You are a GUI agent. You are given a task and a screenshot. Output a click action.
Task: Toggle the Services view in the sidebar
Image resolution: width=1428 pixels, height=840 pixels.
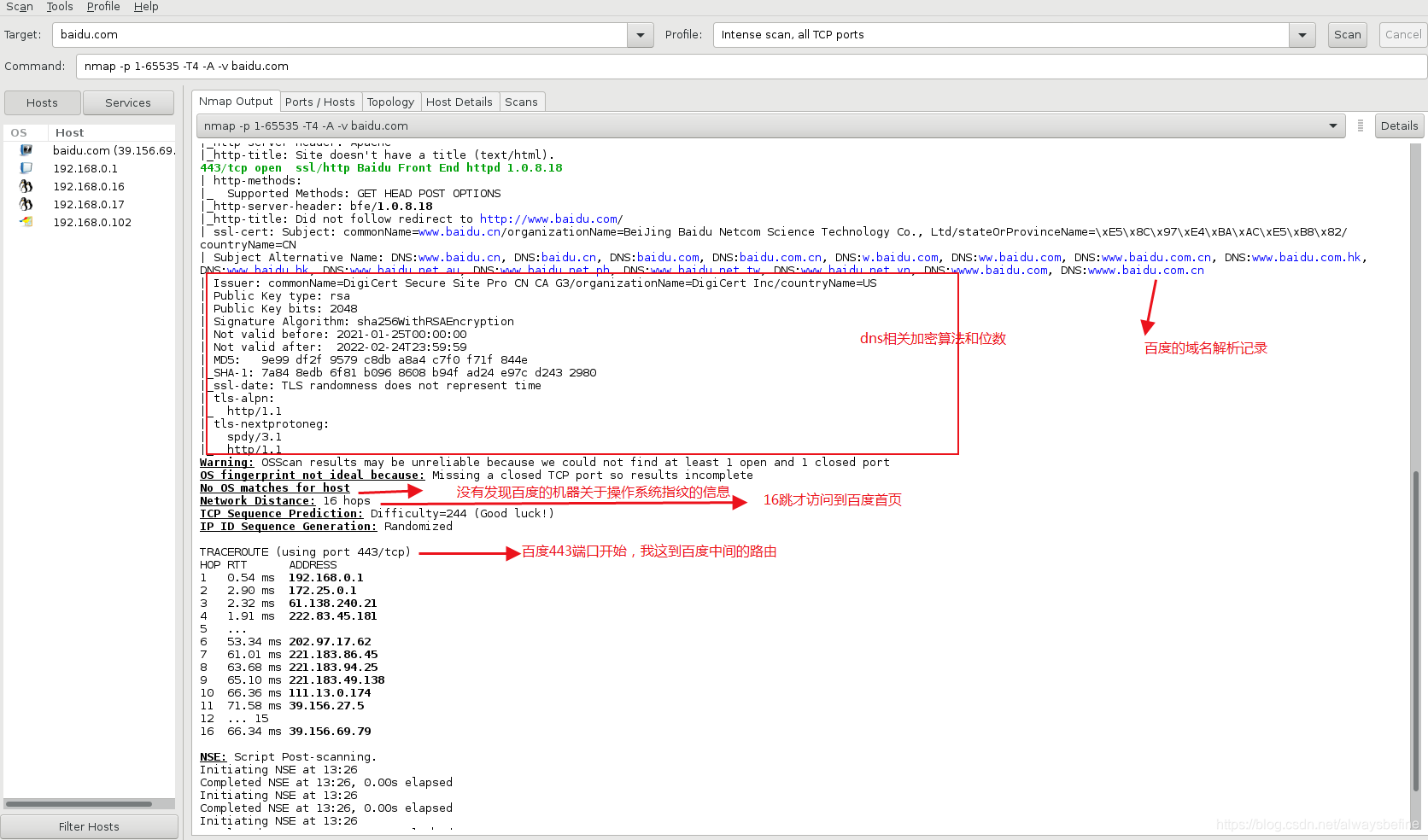point(128,102)
